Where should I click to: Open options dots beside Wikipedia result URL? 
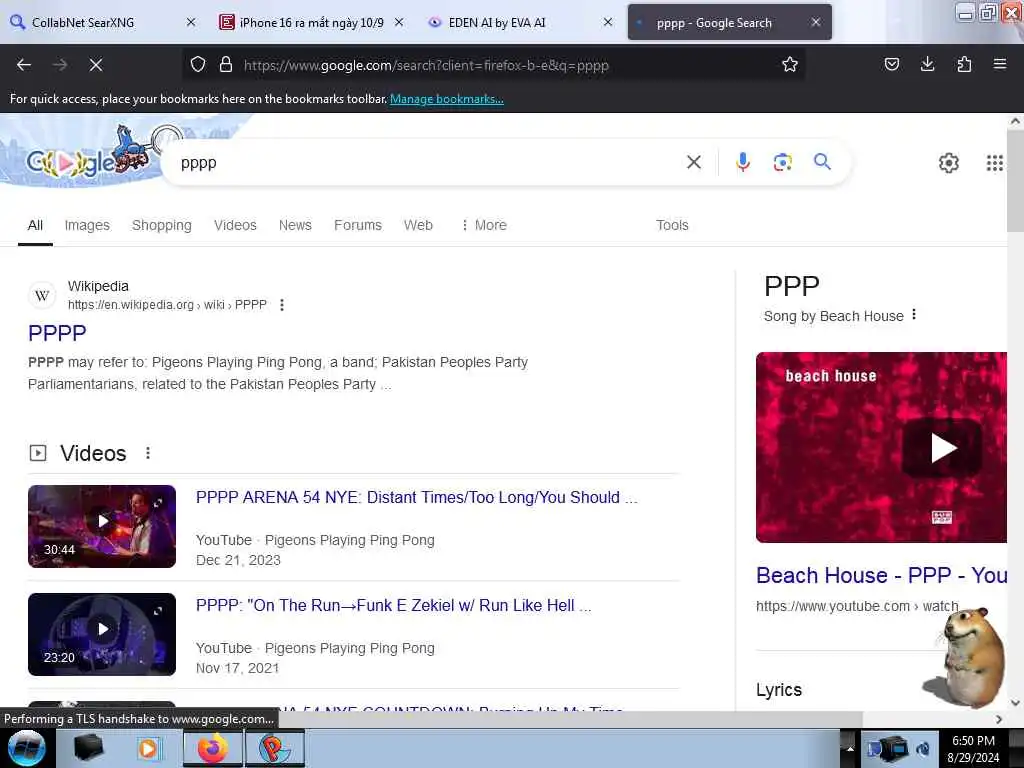[281, 305]
